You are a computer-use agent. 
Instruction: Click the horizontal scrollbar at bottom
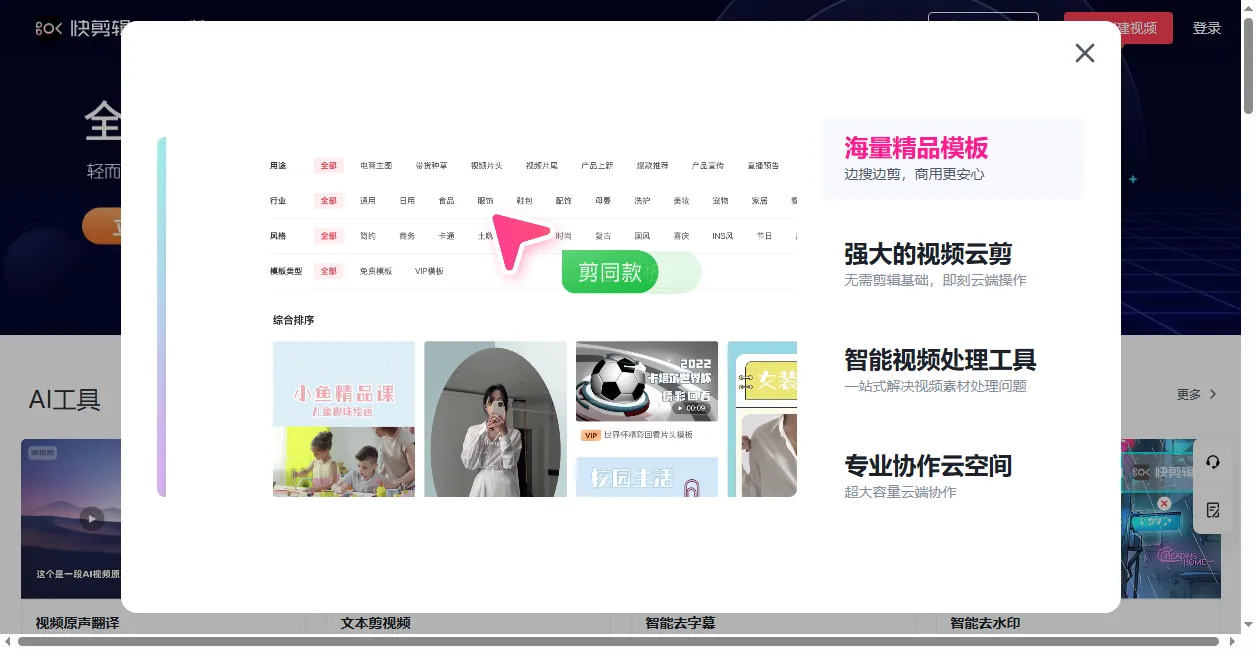tap(618, 641)
